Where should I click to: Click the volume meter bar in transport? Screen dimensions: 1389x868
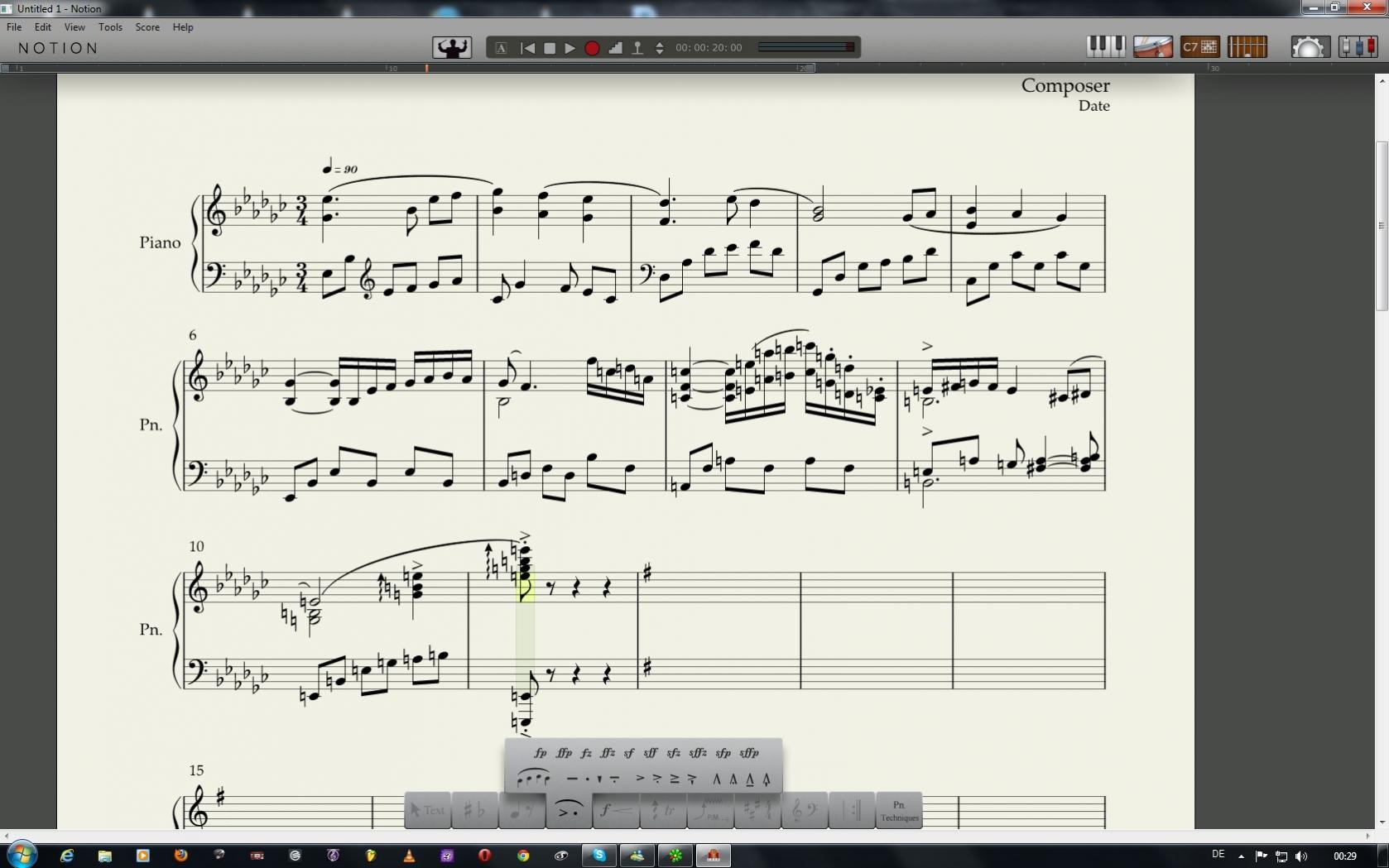pos(805,47)
